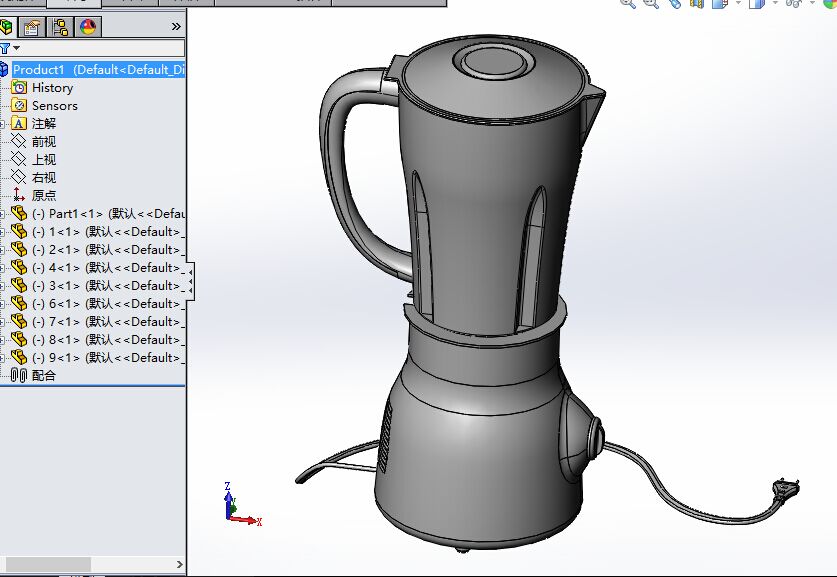Screen dimensions: 837x577
Task: Expand the 4<1> component node
Action: (3, 268)
